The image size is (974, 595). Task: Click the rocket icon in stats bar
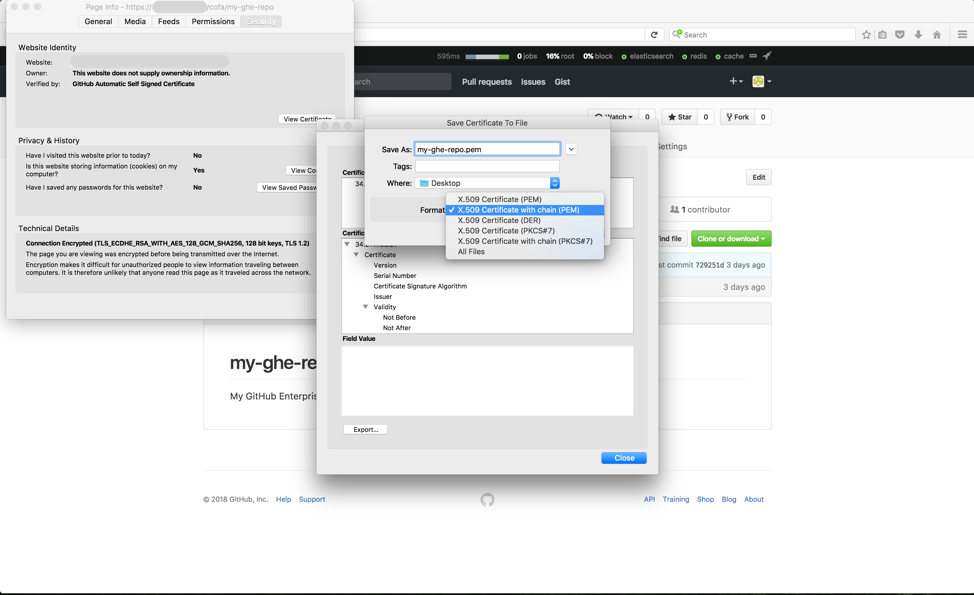click(767, 56)
